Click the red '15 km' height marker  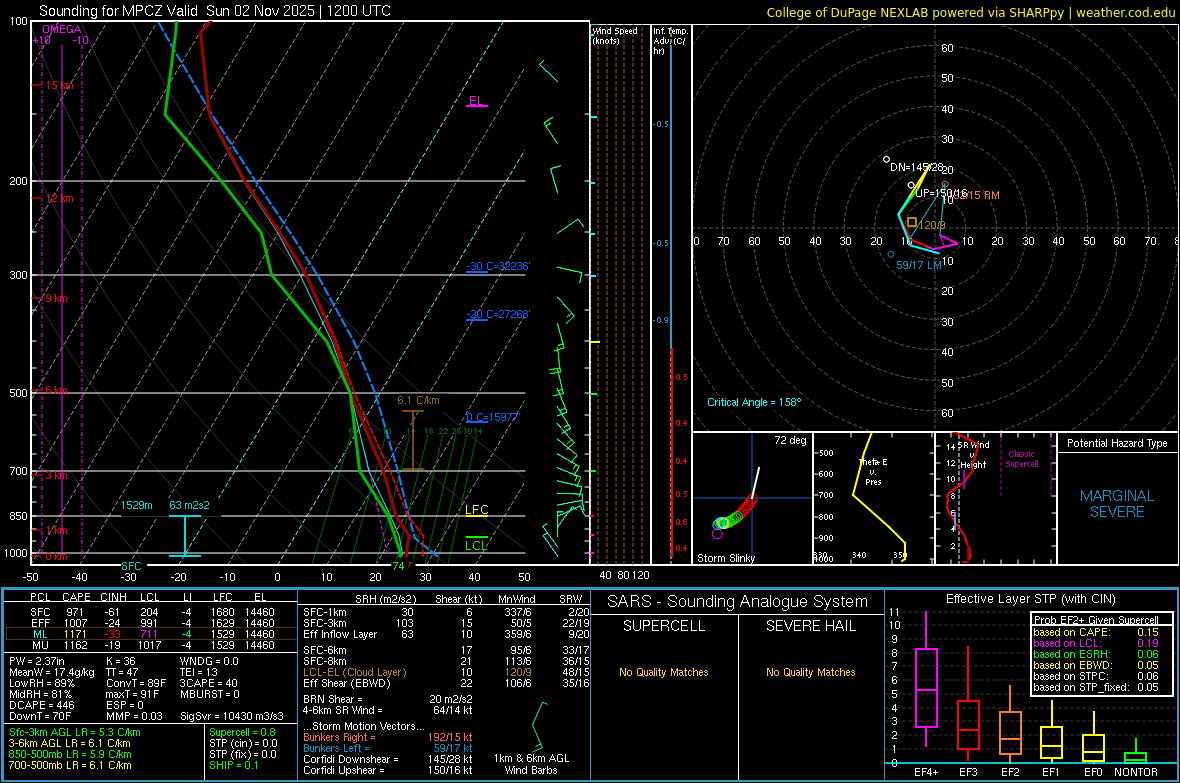pos(59,85)
